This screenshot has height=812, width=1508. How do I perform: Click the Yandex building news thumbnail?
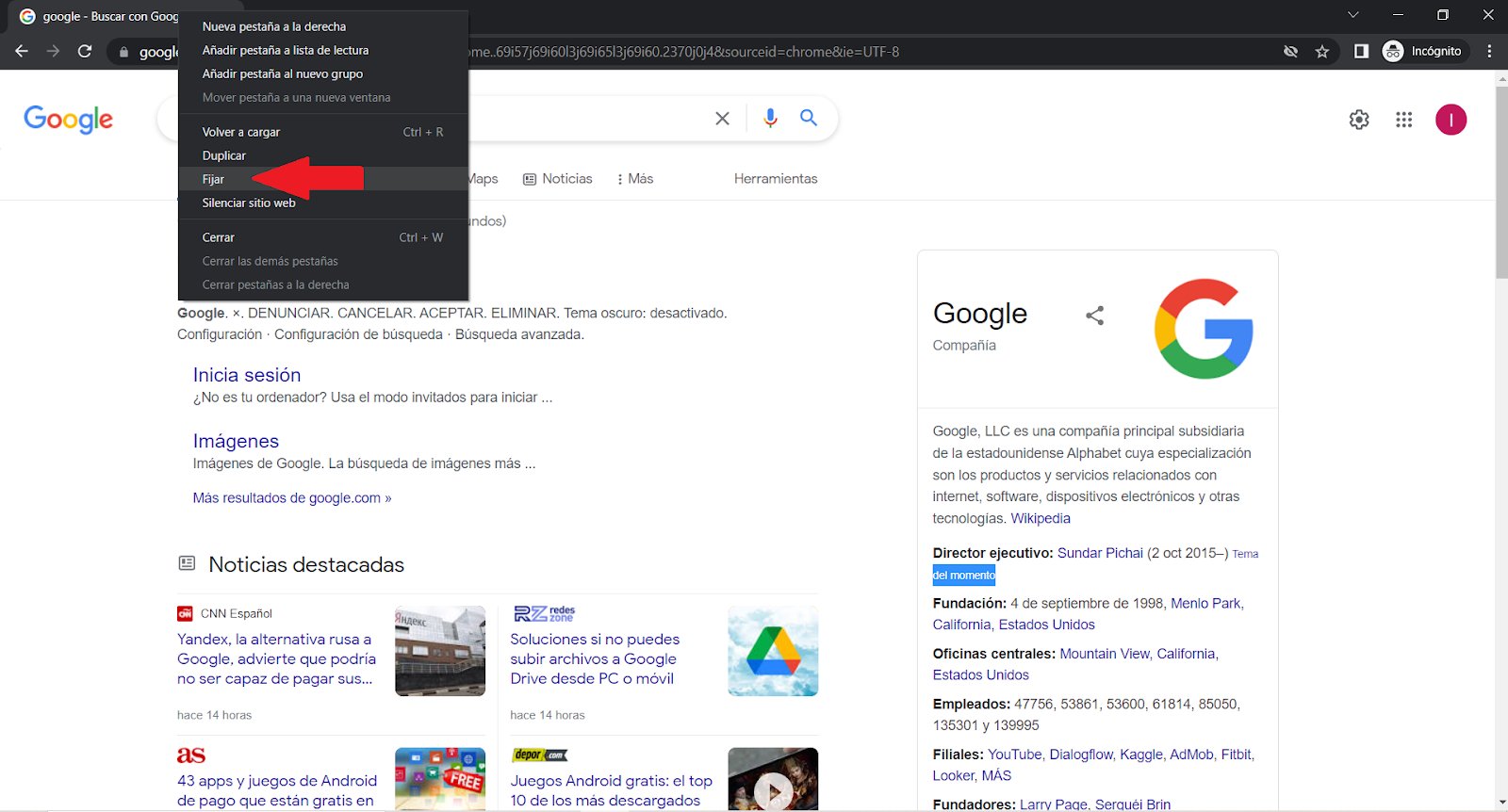click(x=440, y=651)
